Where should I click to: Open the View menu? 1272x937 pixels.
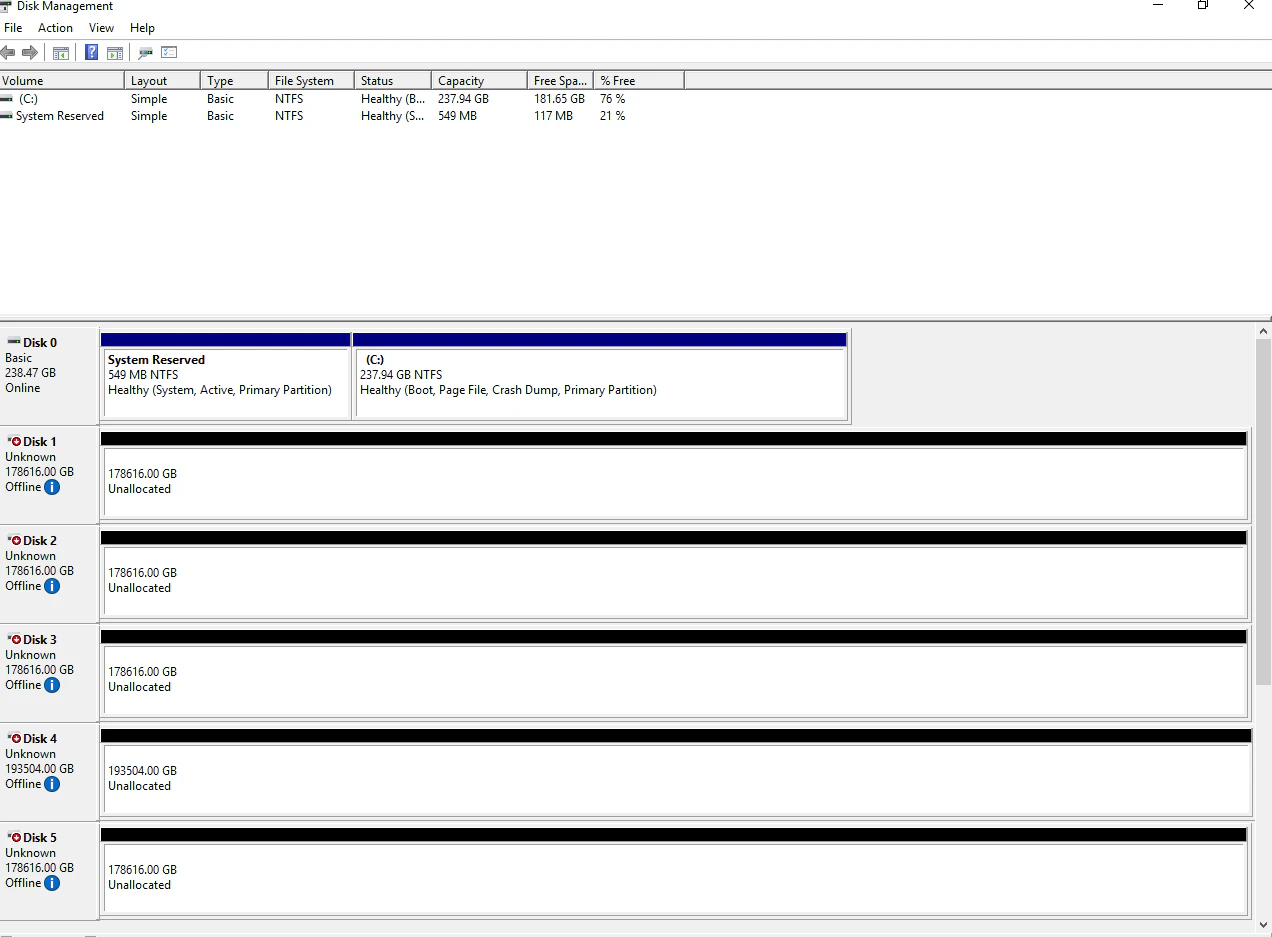point(101,27)
